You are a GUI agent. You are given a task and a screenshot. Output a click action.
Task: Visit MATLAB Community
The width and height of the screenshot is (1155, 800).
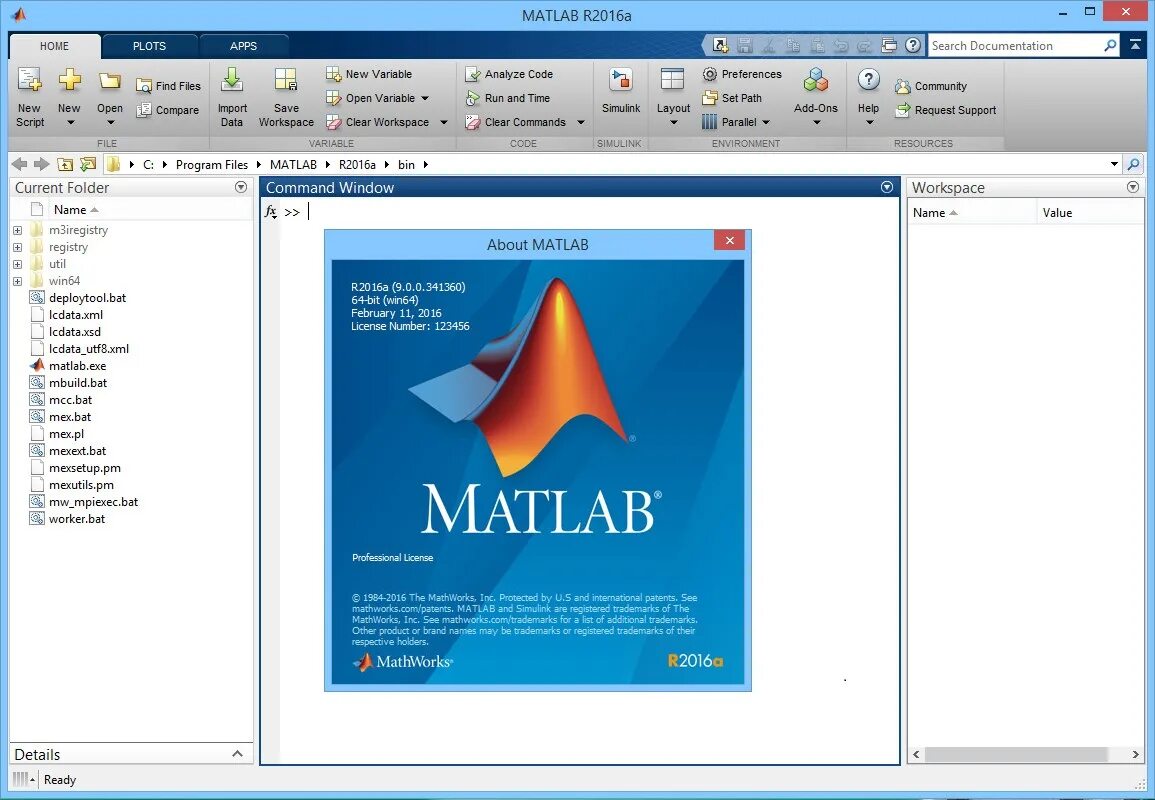click(x=930, y=86)
